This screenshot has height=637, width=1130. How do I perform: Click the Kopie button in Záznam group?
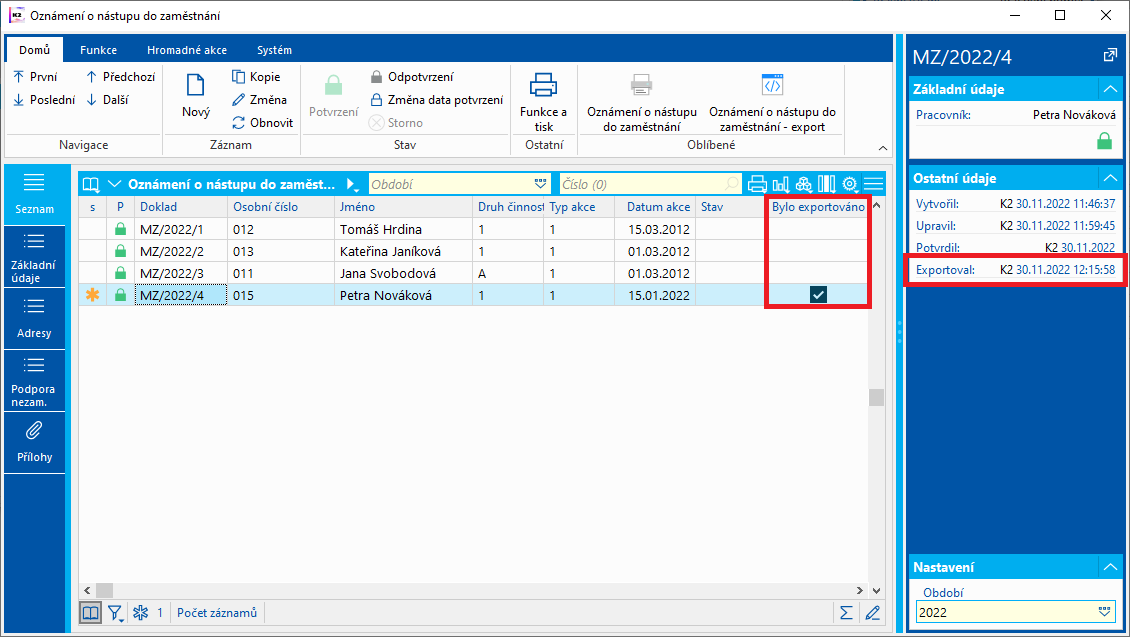coord(256,77)
